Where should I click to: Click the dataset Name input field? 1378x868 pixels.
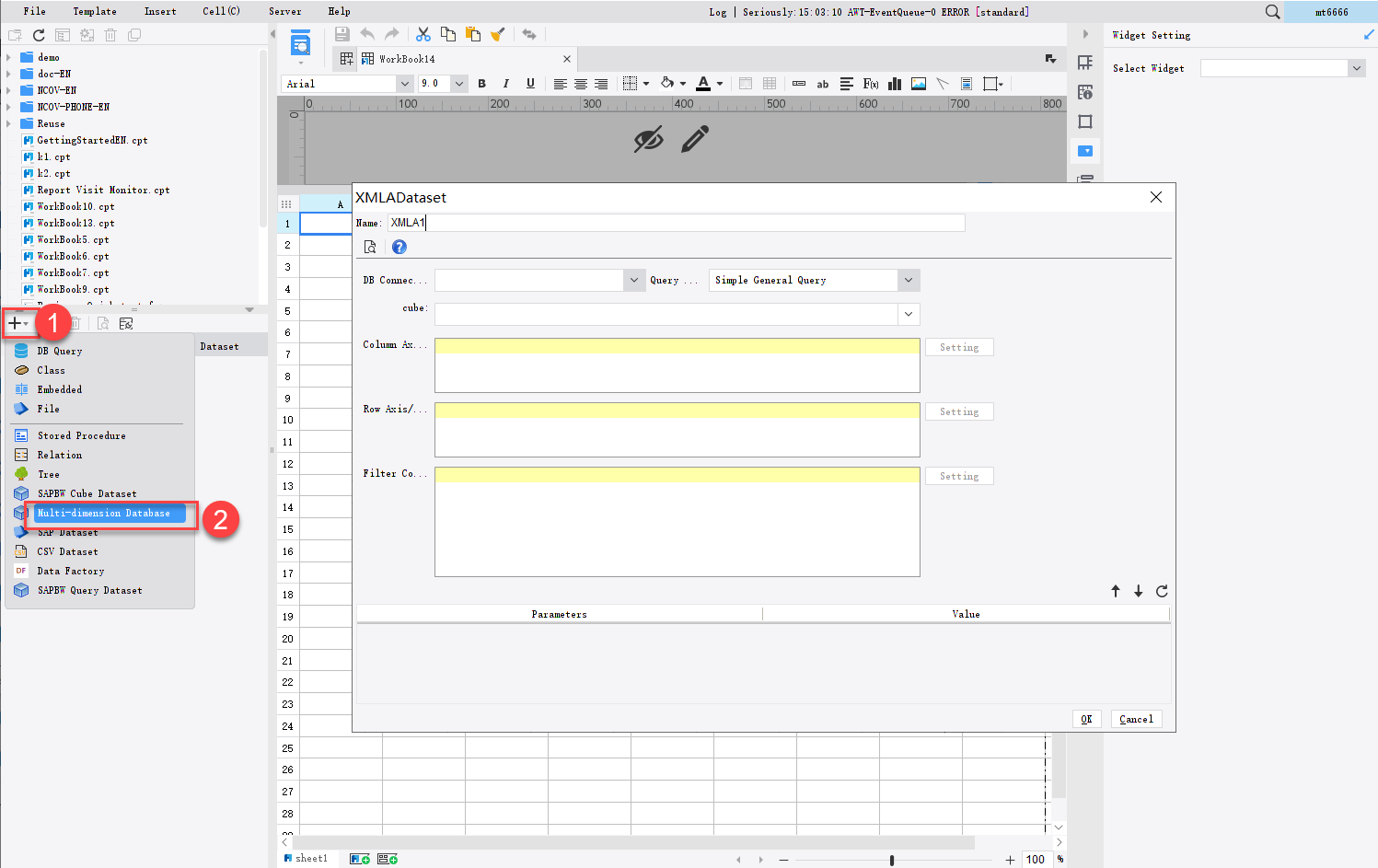(676, 223)
